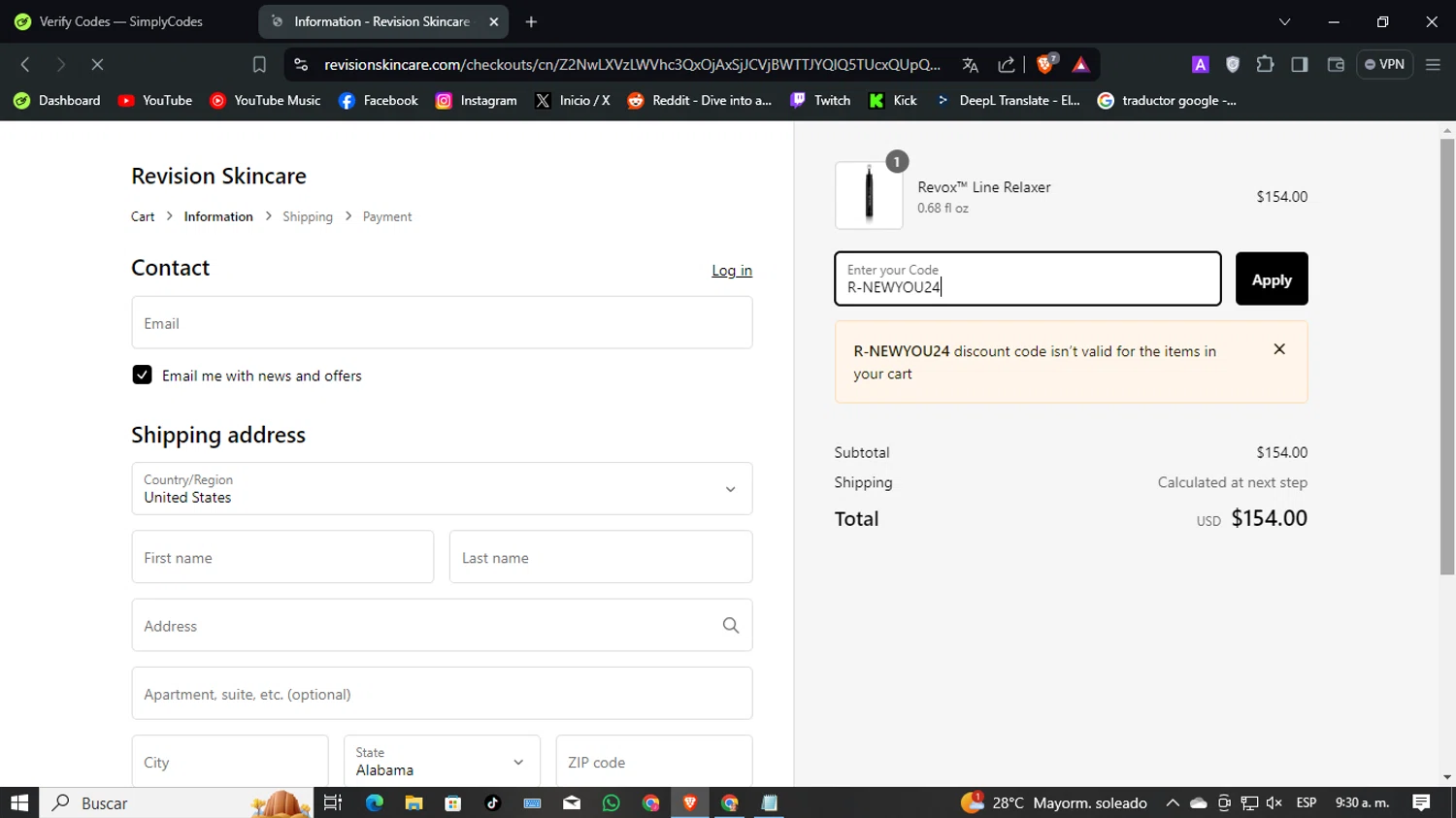Open the browser hamburger menu
The width and height of the screenshot is (1456, 818).
click(1433, 65)
